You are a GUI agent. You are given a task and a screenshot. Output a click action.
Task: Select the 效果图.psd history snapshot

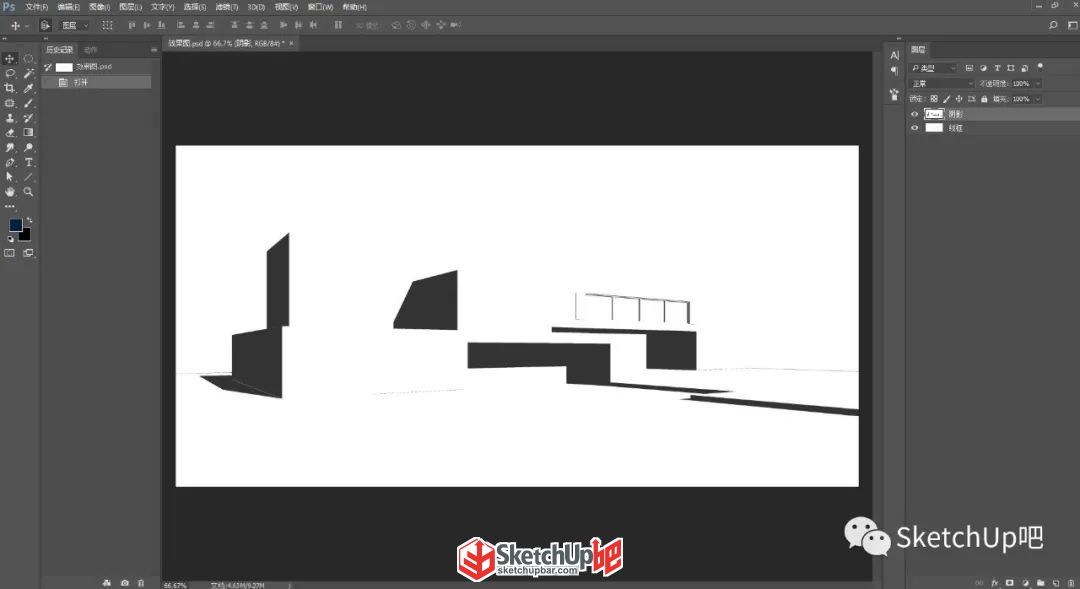pos(96,67)
